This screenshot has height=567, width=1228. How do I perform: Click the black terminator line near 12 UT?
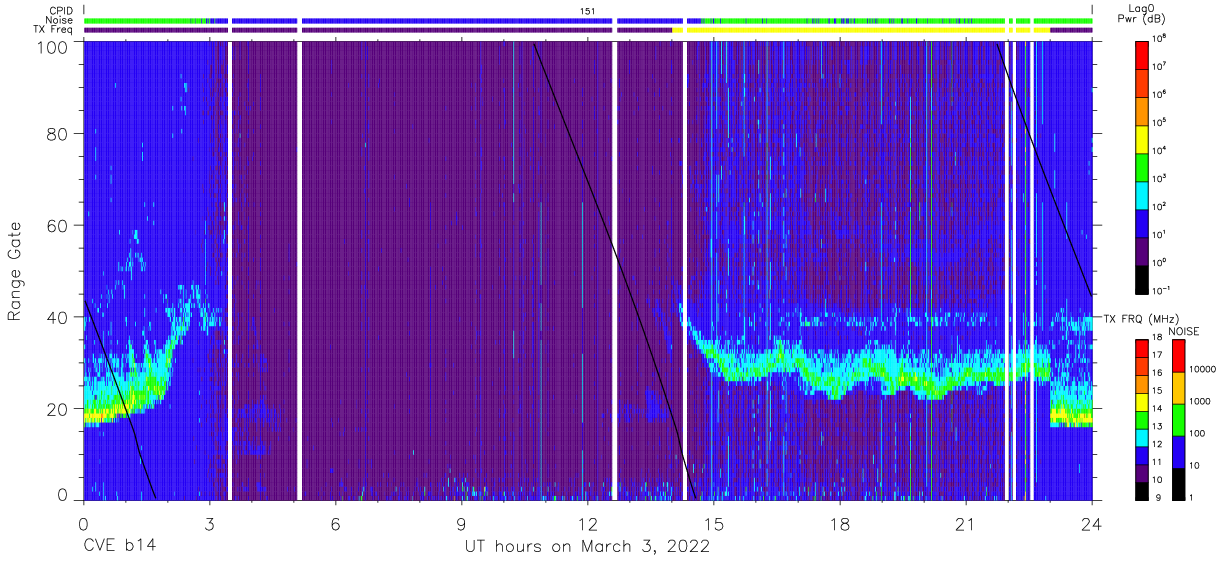click(612, 250)
